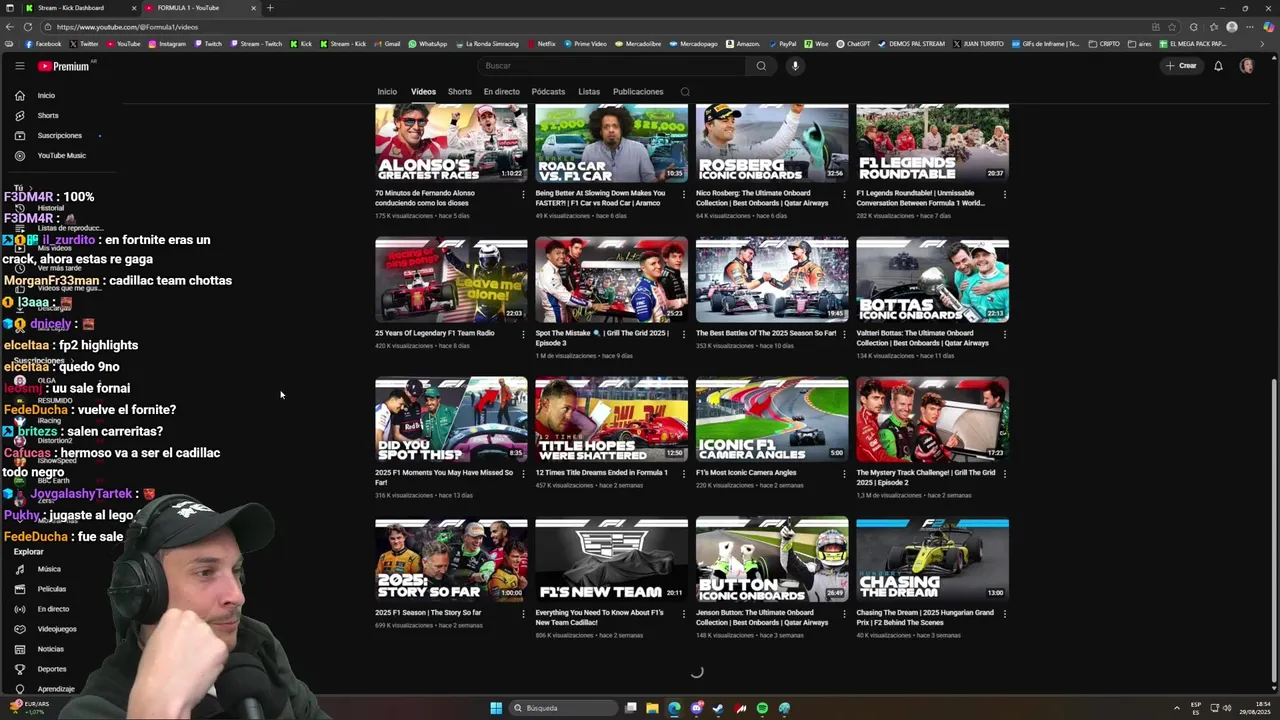Open Videojuegos under Explorar
Image resolution: width=1280 pixels, height=720 pixels.
tap(57, 629)
